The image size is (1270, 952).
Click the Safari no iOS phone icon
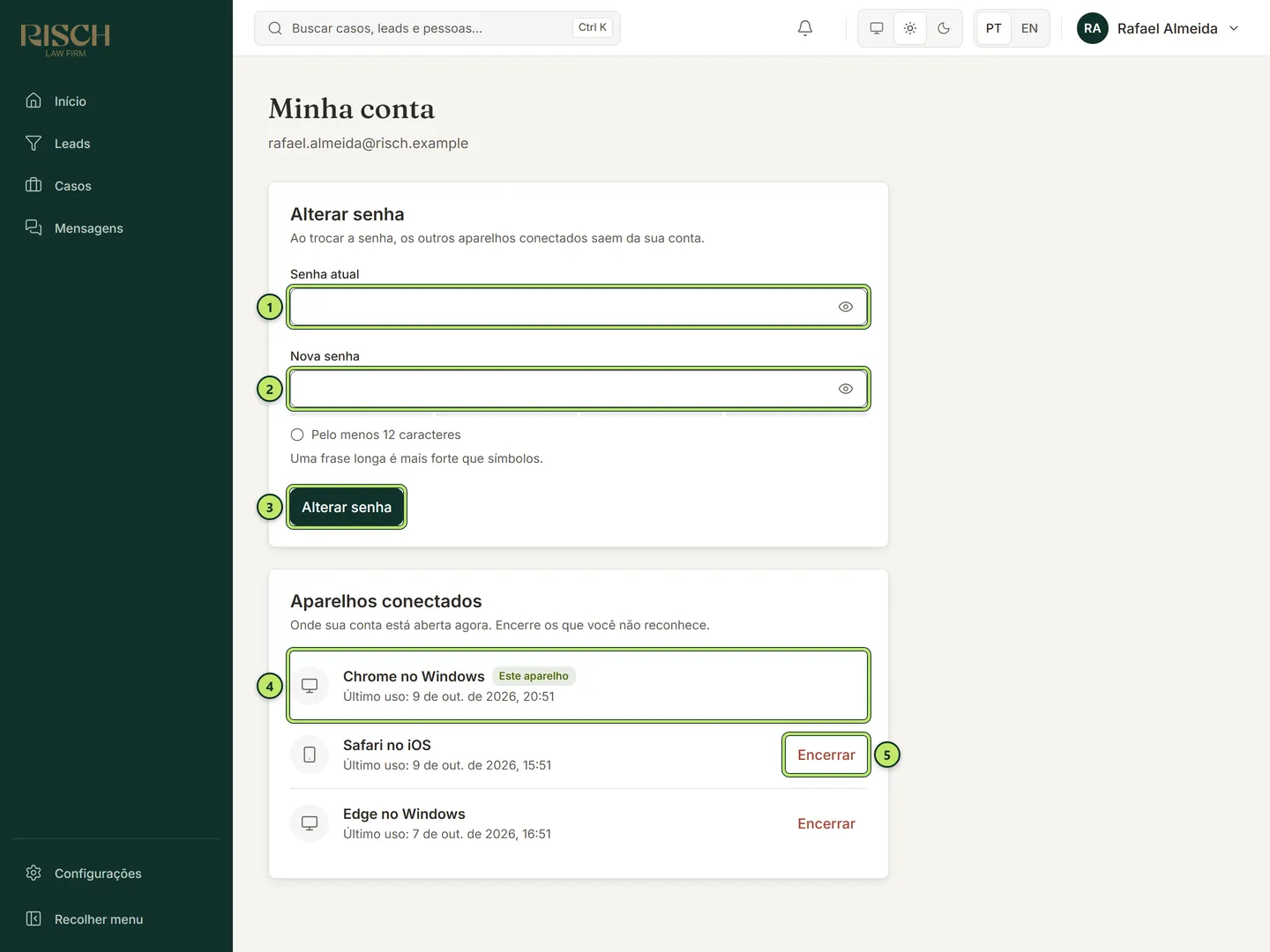(x=310, y=755)
